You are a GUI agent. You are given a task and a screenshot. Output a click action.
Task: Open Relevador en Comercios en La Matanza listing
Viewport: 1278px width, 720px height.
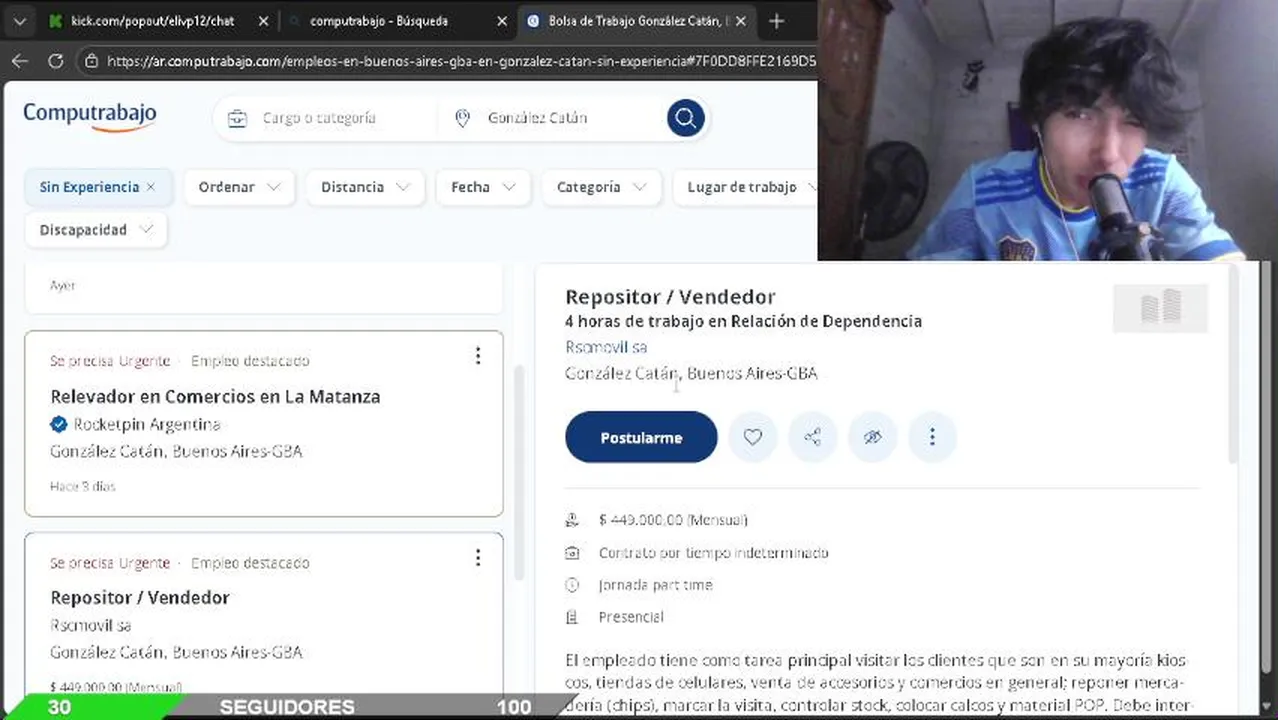click(x=215, y=396)
